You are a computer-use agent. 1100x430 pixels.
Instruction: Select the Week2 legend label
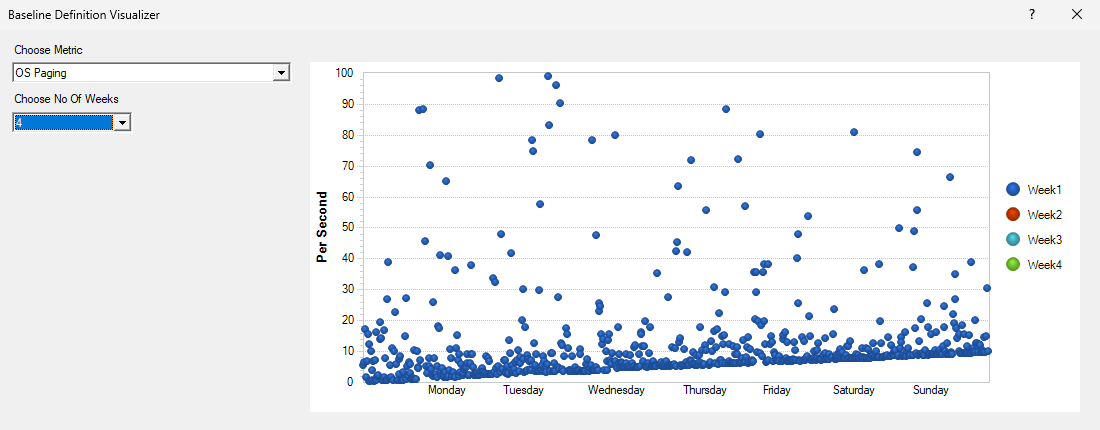coord(1044,214)
